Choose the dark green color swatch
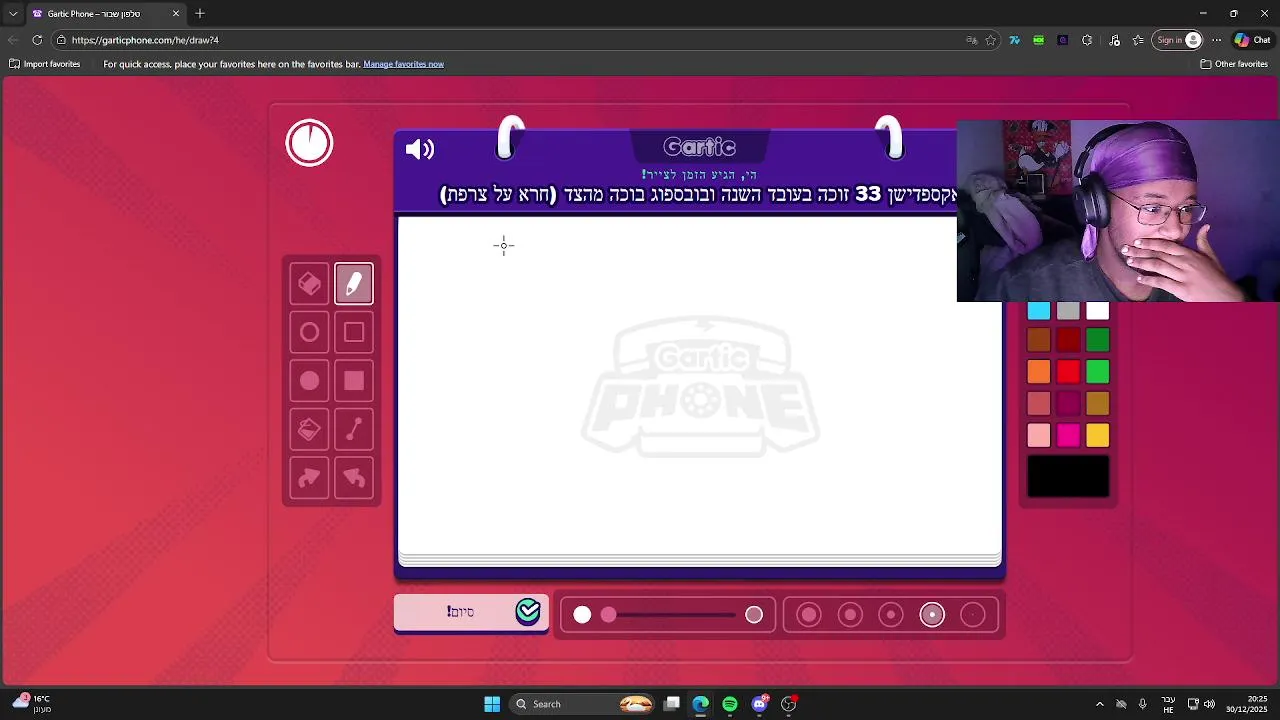 (x=1098, y=341)
